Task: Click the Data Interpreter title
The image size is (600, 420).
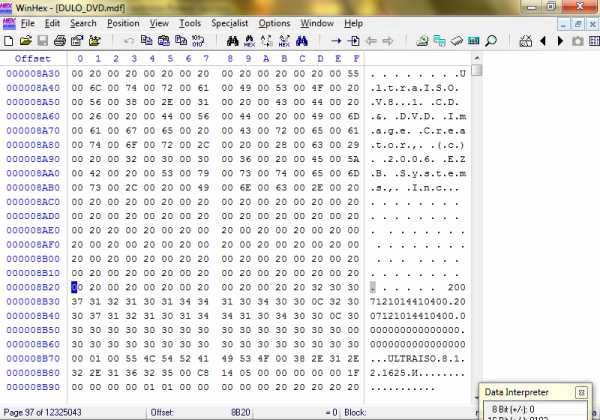Action: (x=516, y=392)
